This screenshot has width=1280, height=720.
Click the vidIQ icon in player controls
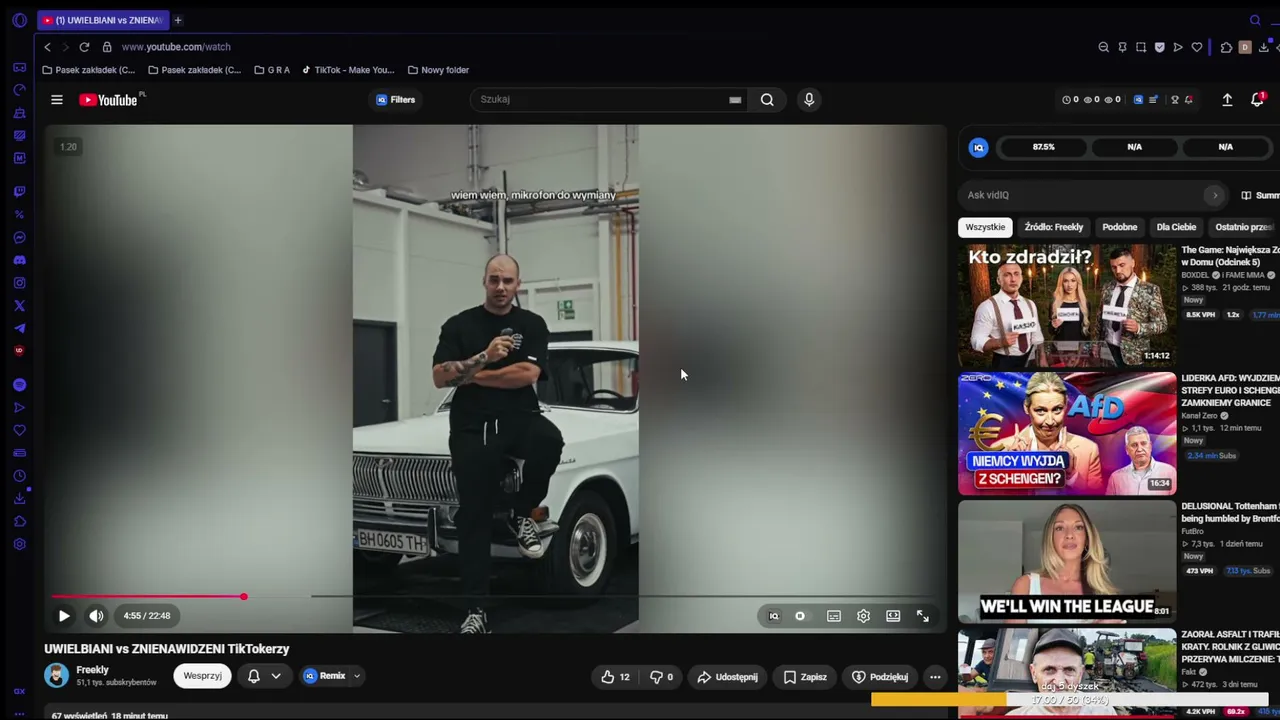[x=773, y=616]
